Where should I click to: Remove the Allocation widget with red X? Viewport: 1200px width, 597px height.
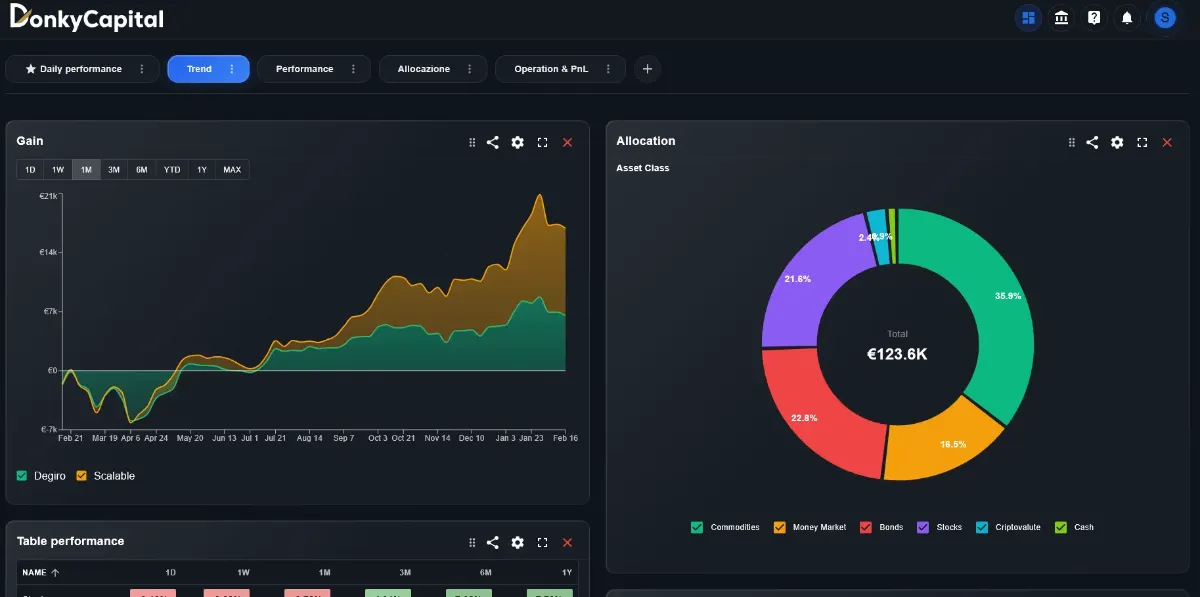click(1167, 143)
